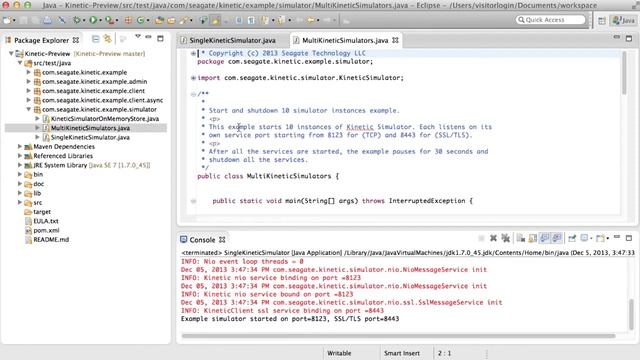The image size is (640, 360).
Task: Click the Run Last Tool external tools icon
Action: (x=109, y=20)
